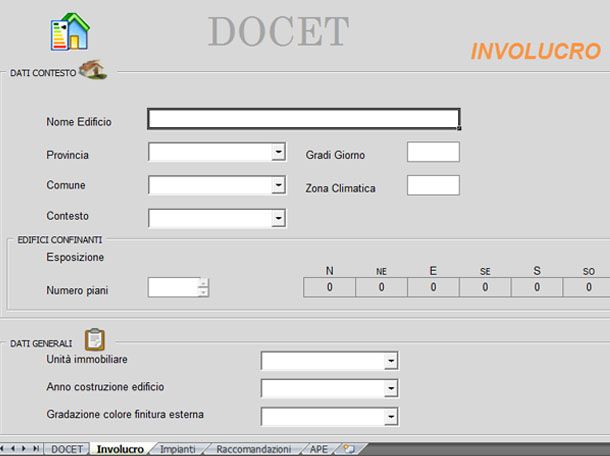Switch to the Impianti sheet tab
This screenshot has width=610, height=456.
(x=177, y=449)
